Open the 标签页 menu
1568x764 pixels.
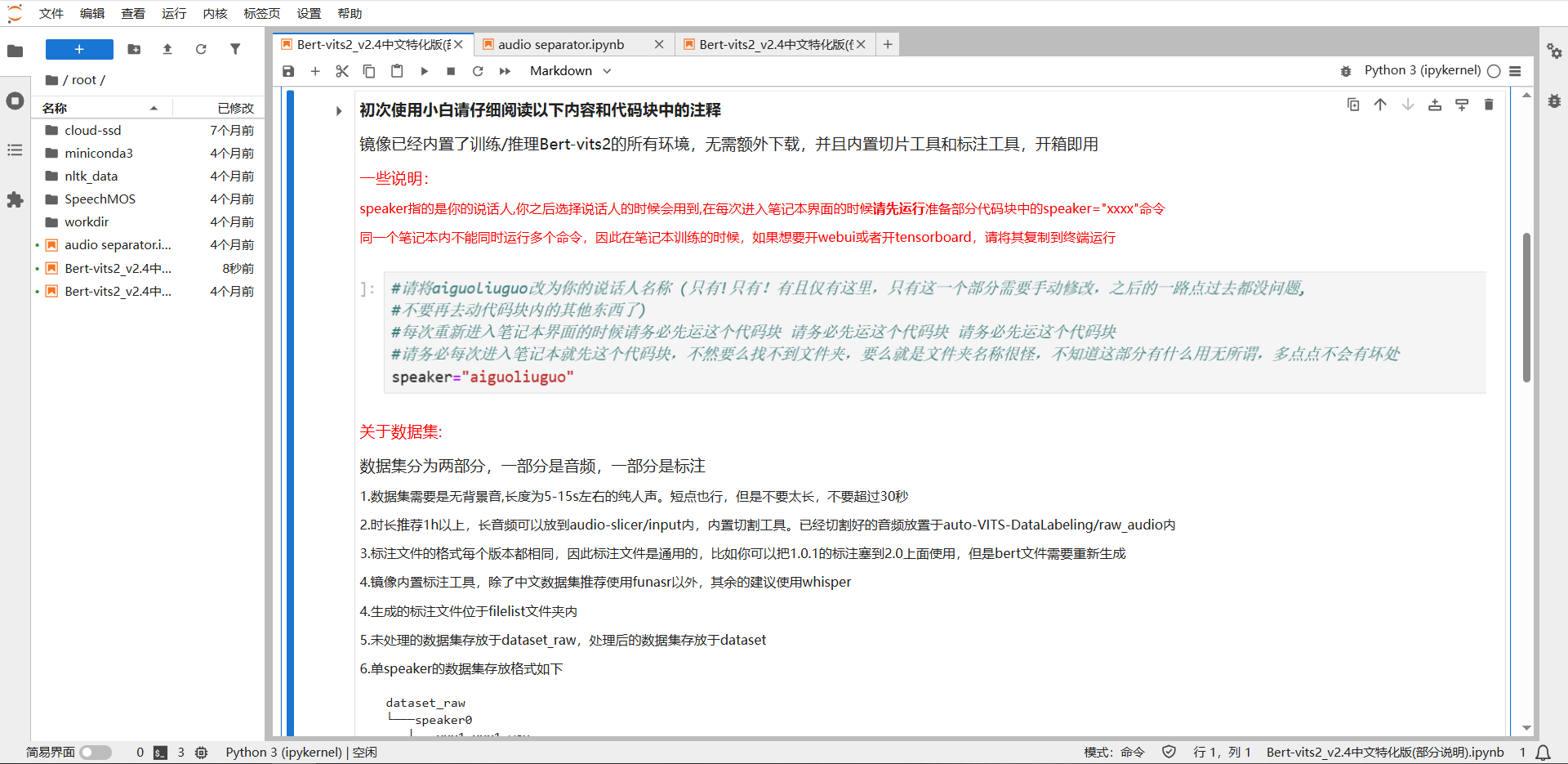tap(261, 13)
